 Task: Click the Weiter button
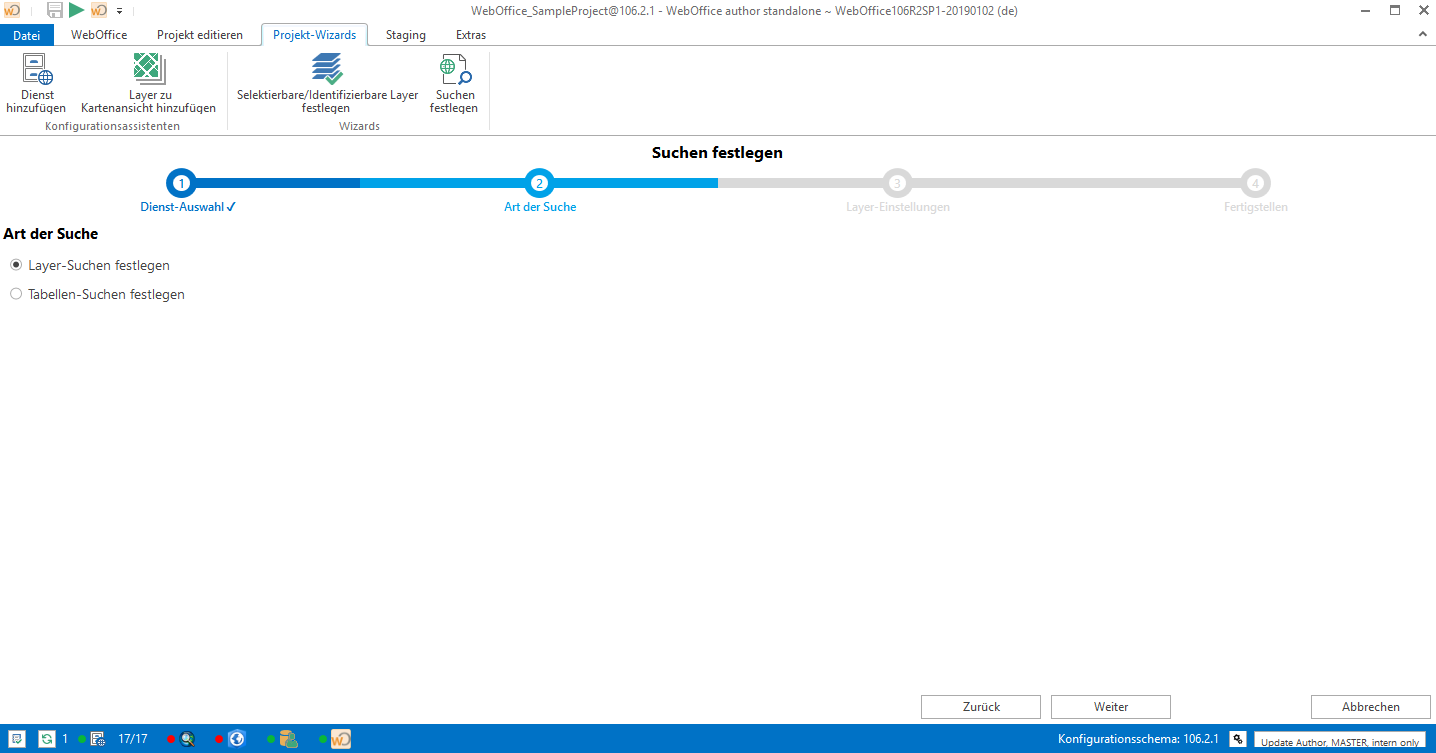[x=1110, y=706]
